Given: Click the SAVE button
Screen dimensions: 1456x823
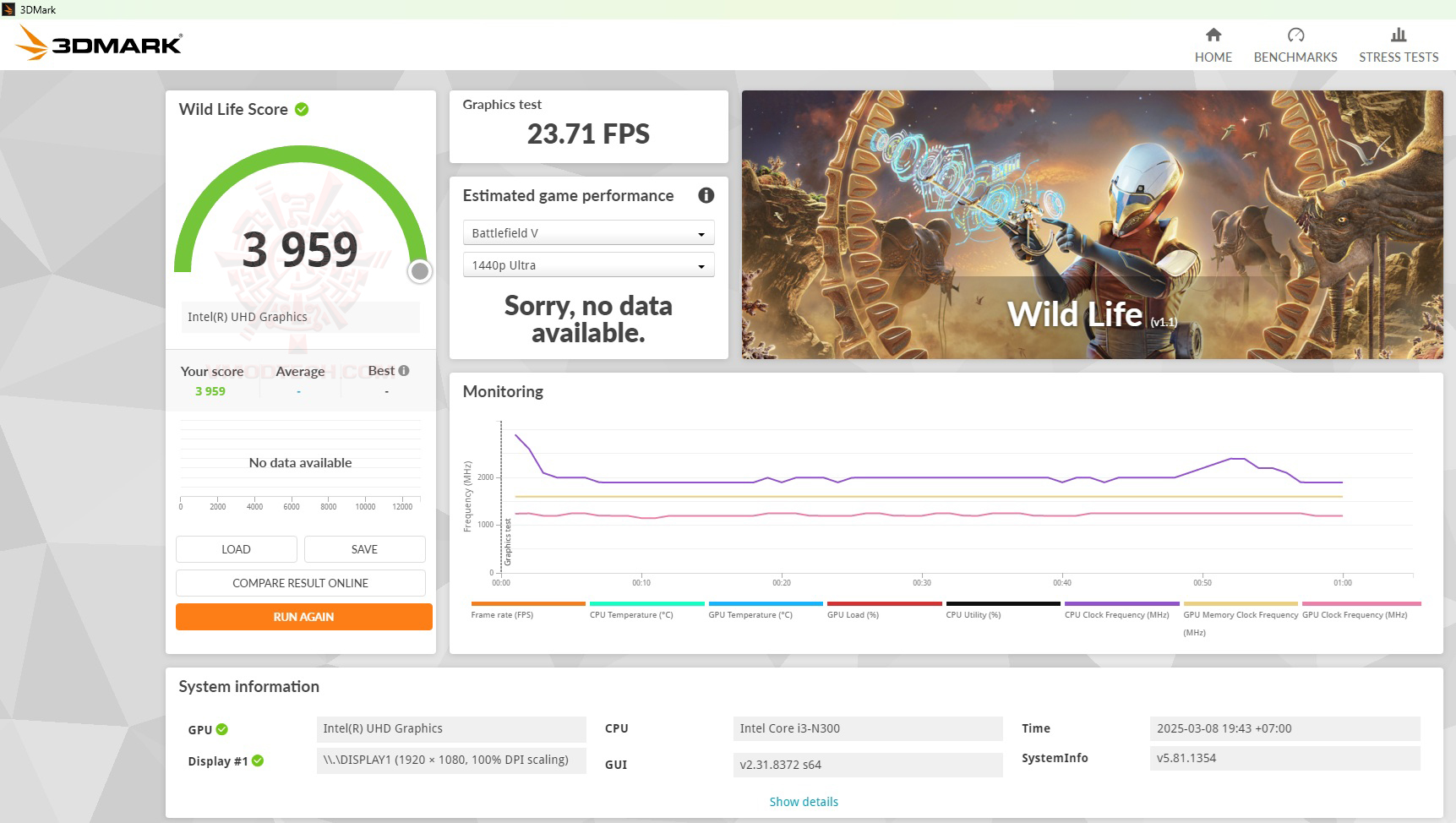Looking at the screenshot, I should (364, 549).
